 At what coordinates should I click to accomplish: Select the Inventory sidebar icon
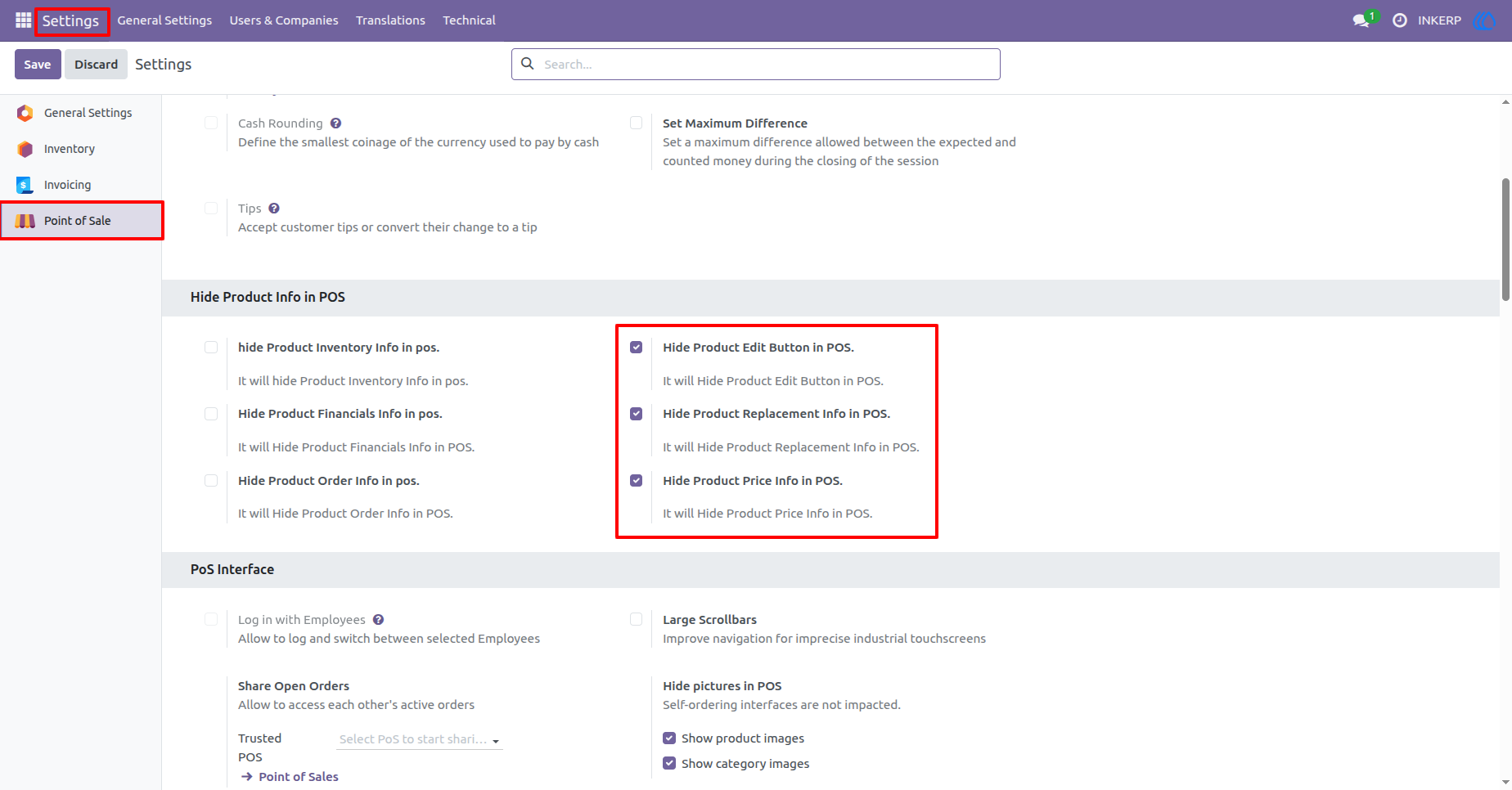25,149
